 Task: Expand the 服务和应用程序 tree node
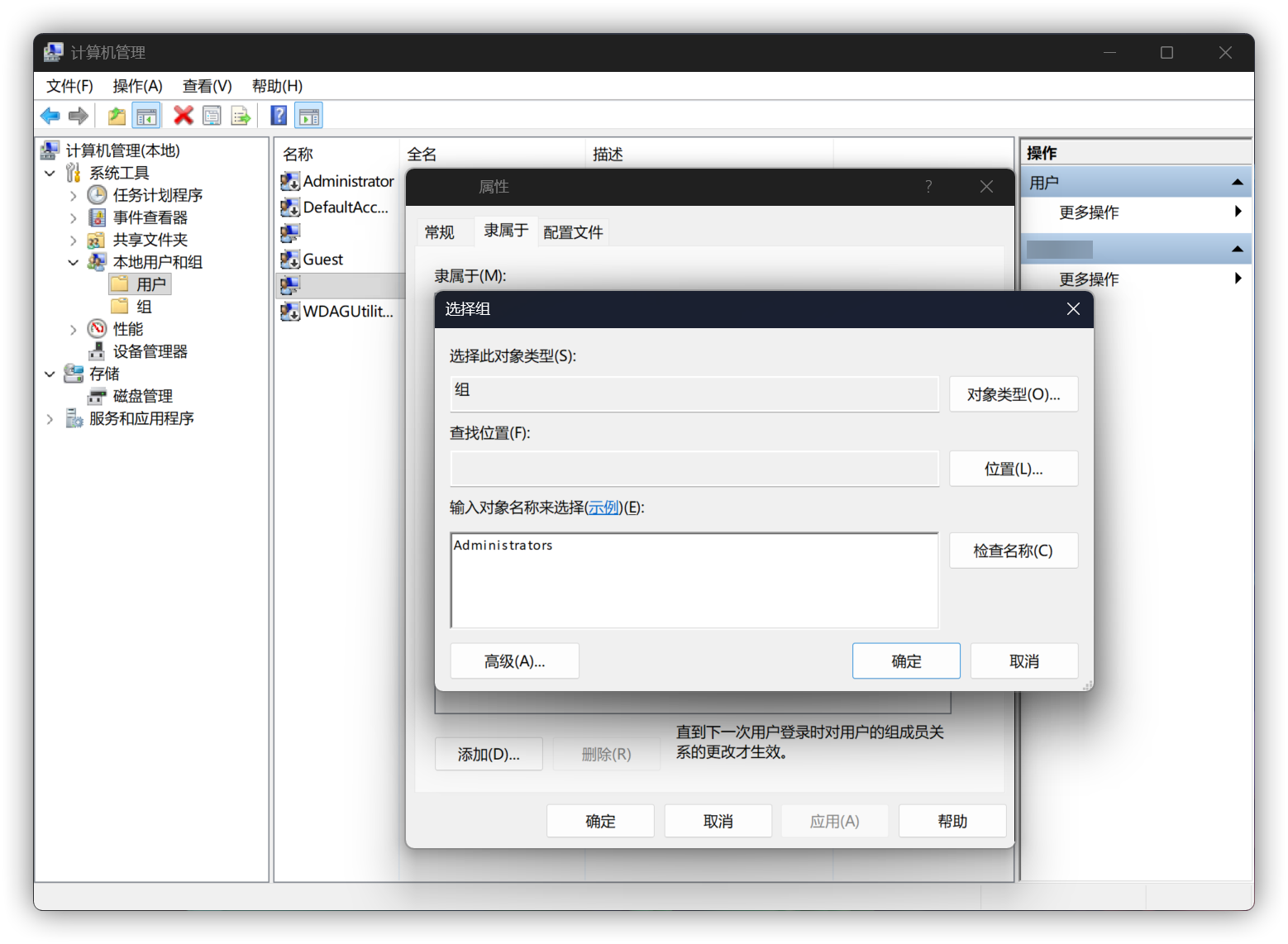(x=50, y=419)
